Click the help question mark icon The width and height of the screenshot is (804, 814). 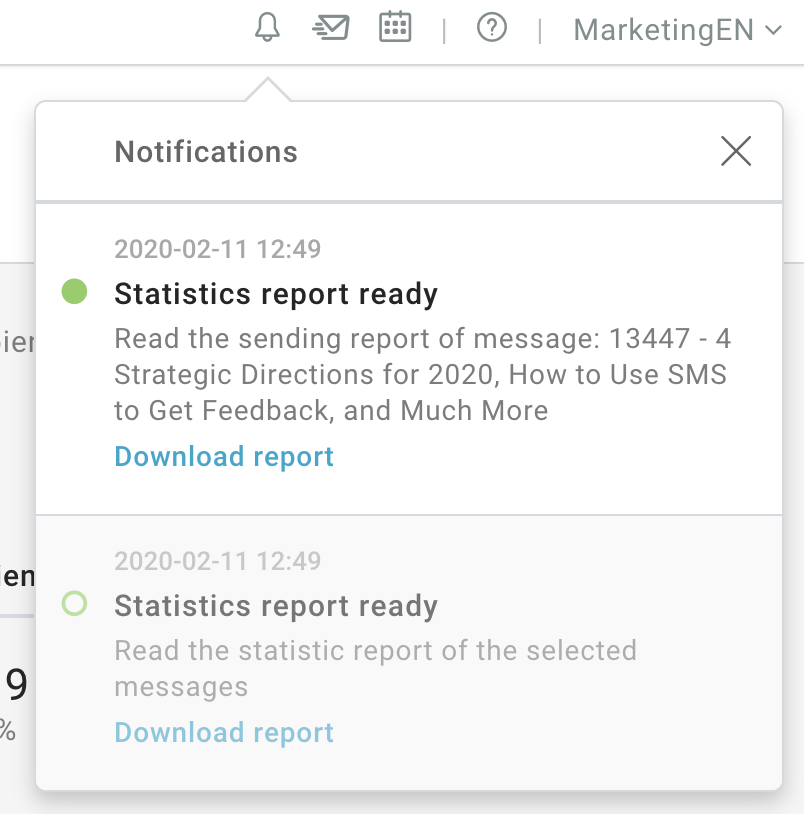pyautogui.click(x=491, y=29)
